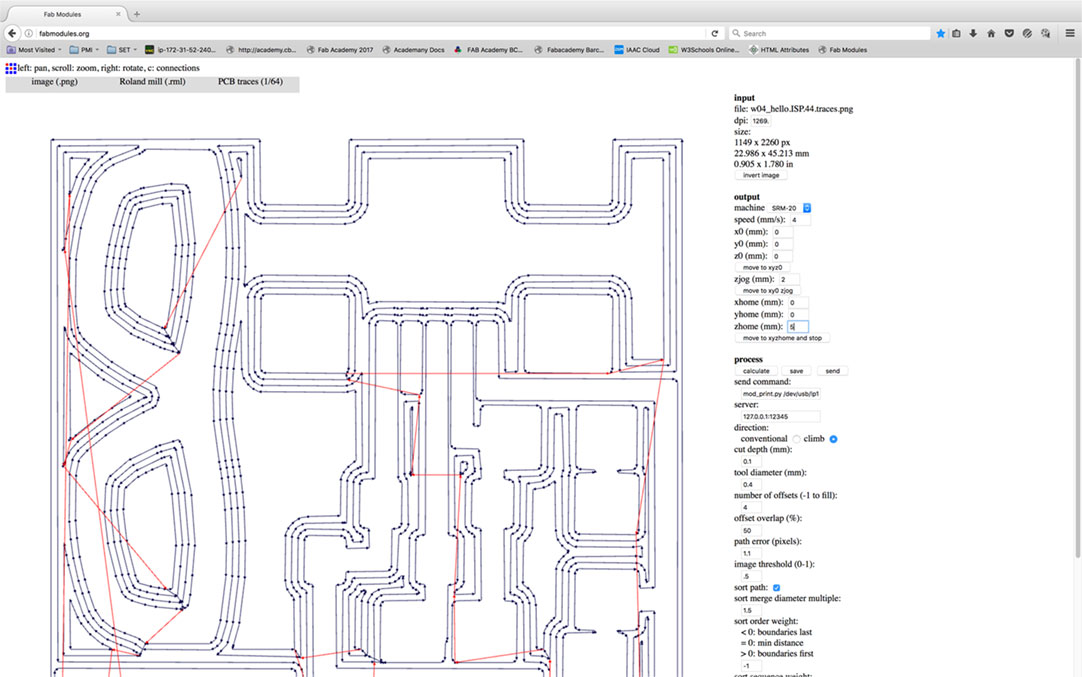Click the save button
Screen dimensions: 1082x677
(x=796, y=371)
